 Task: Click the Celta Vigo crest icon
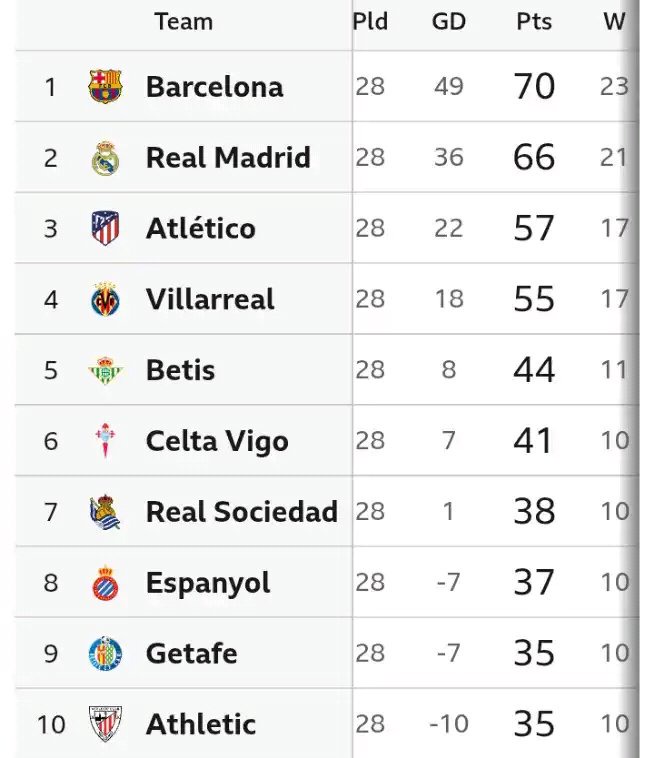tap(105, 441)
